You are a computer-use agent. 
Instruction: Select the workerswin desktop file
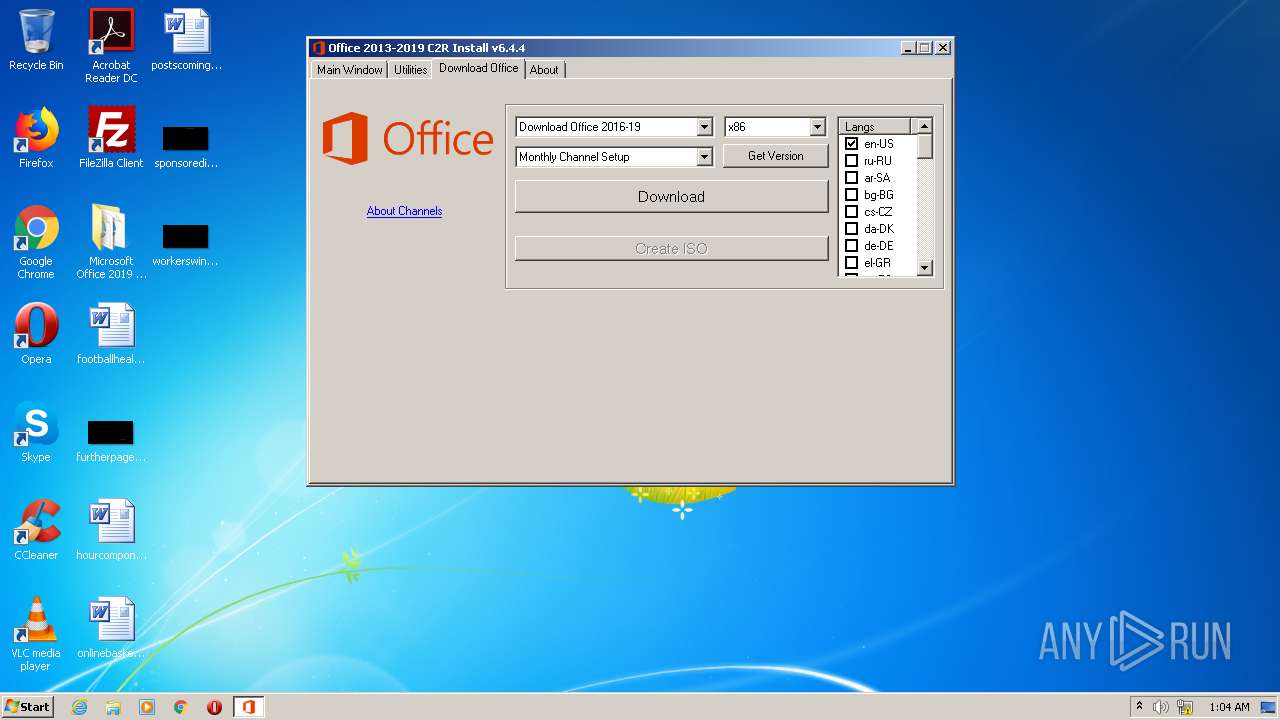185,245
